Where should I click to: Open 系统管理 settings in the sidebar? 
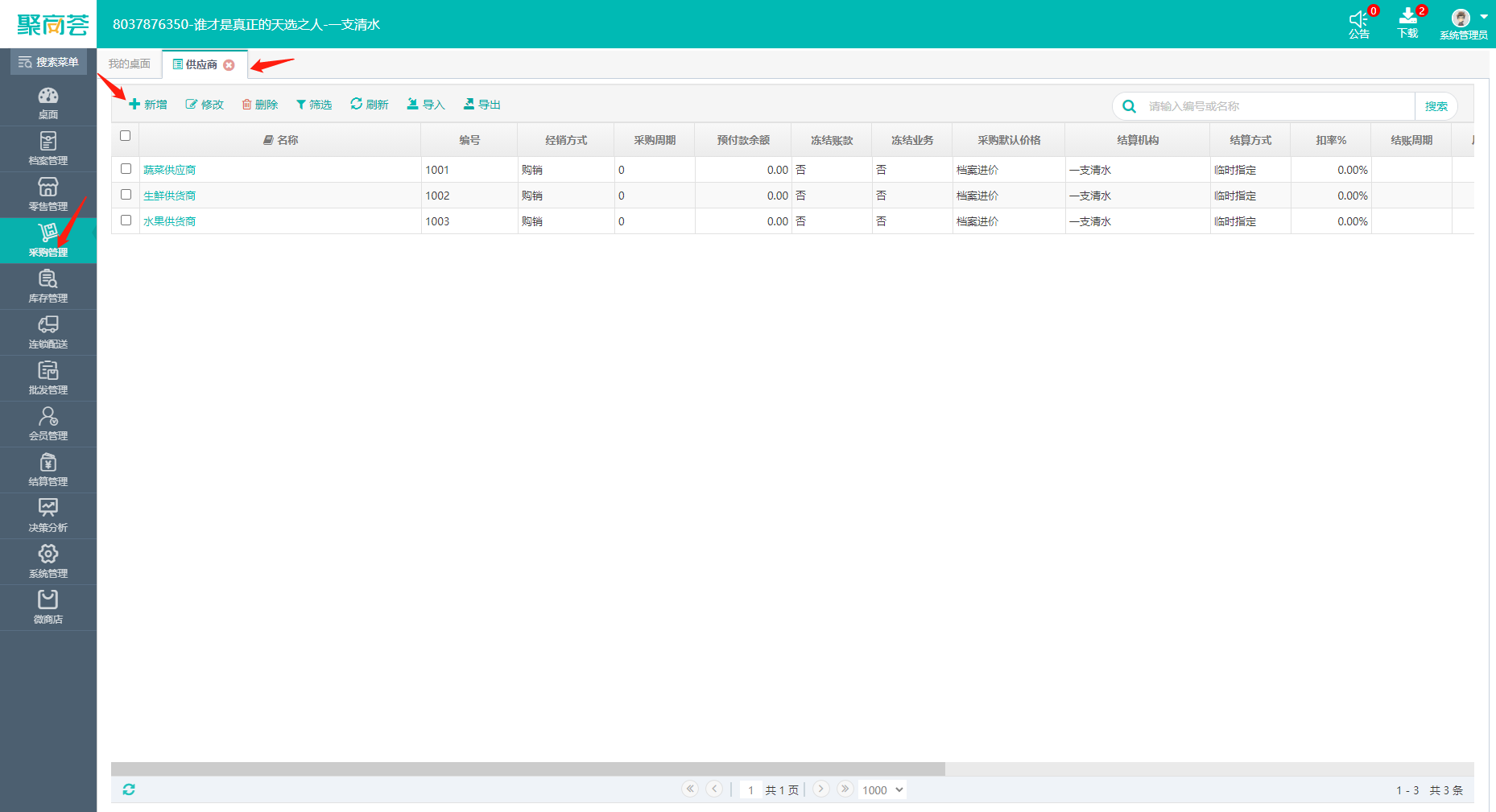(48, 561)
